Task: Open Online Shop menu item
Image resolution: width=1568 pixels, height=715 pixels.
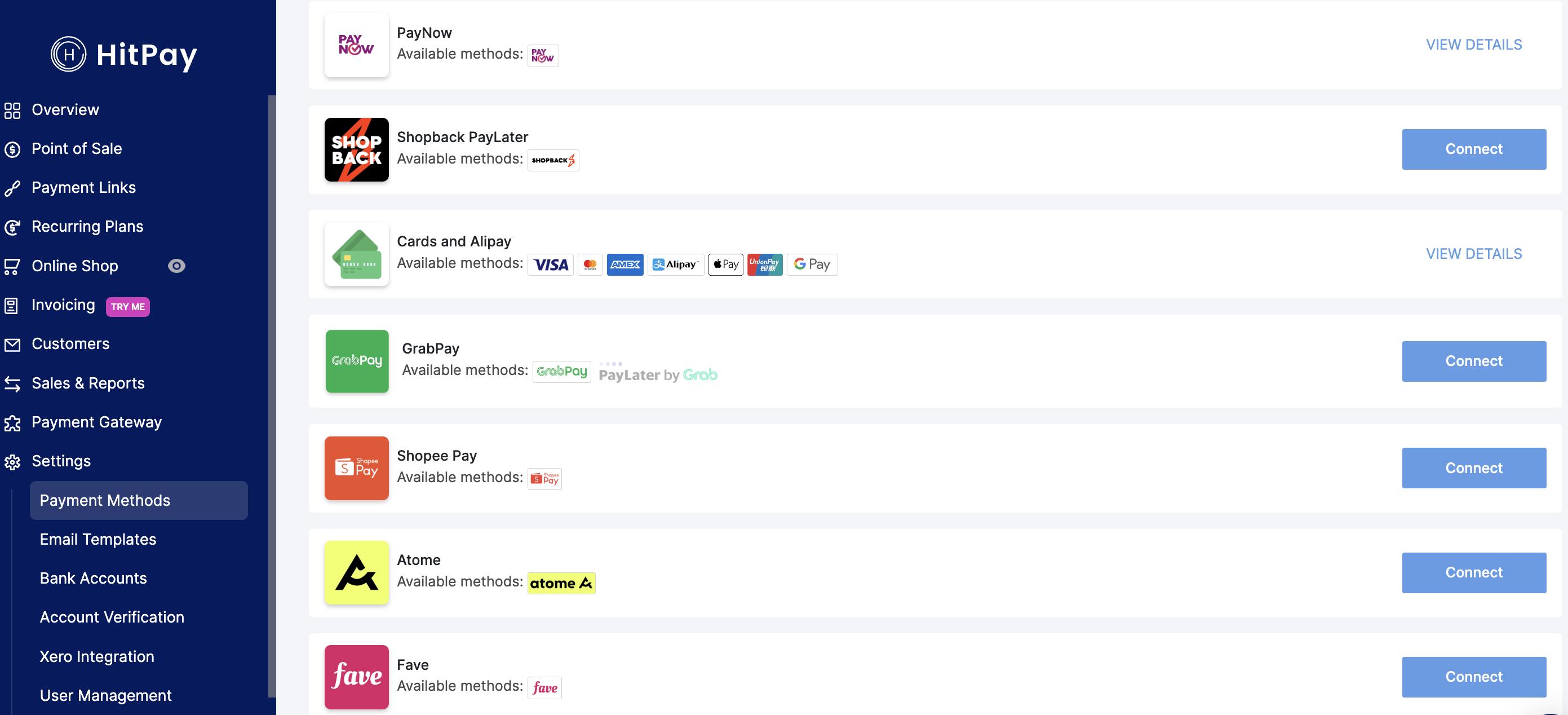Action: tap(75, 266)
